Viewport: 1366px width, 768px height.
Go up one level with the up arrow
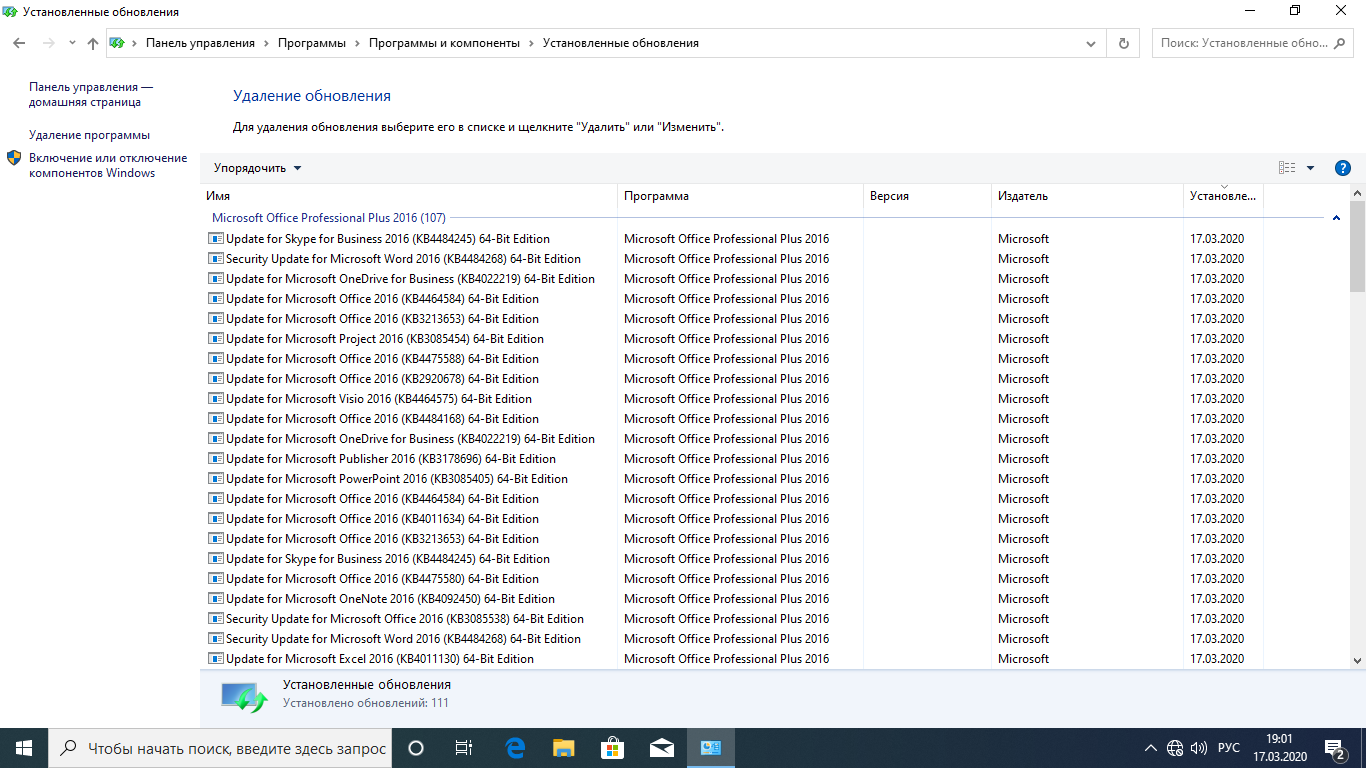pos(93,43)
